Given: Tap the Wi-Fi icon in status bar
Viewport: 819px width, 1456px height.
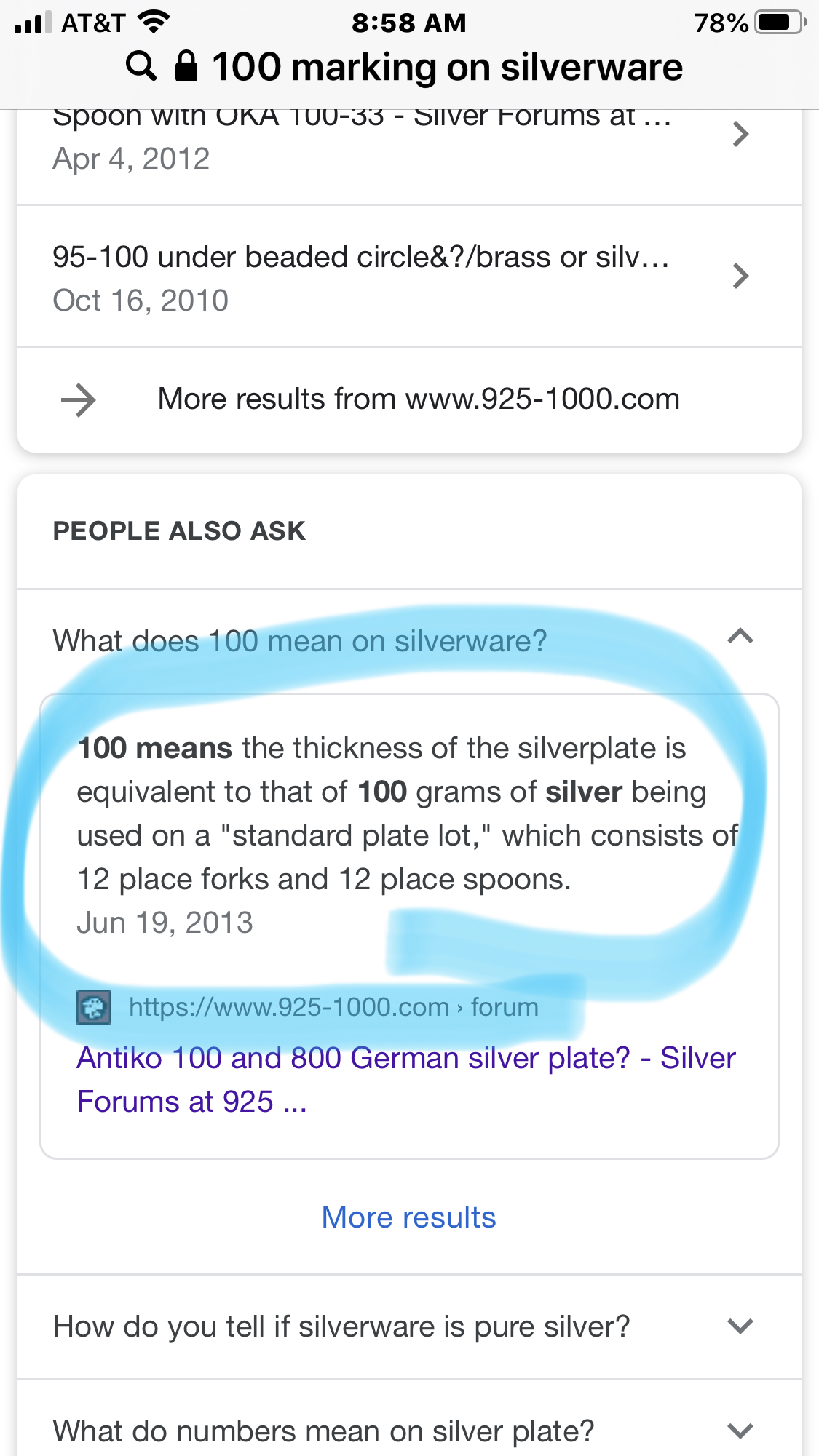Looking at the screenshot, I should (x=154, y=23).
